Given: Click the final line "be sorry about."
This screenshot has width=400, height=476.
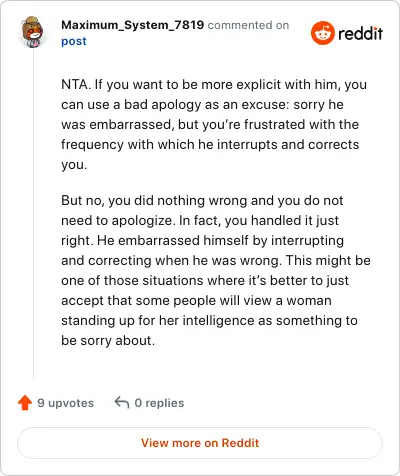Looking at the screenshot, I should 108,341.
